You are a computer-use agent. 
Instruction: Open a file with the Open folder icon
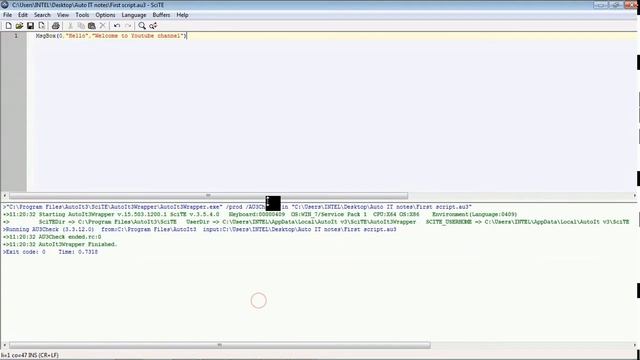click(x=19, y=26)
